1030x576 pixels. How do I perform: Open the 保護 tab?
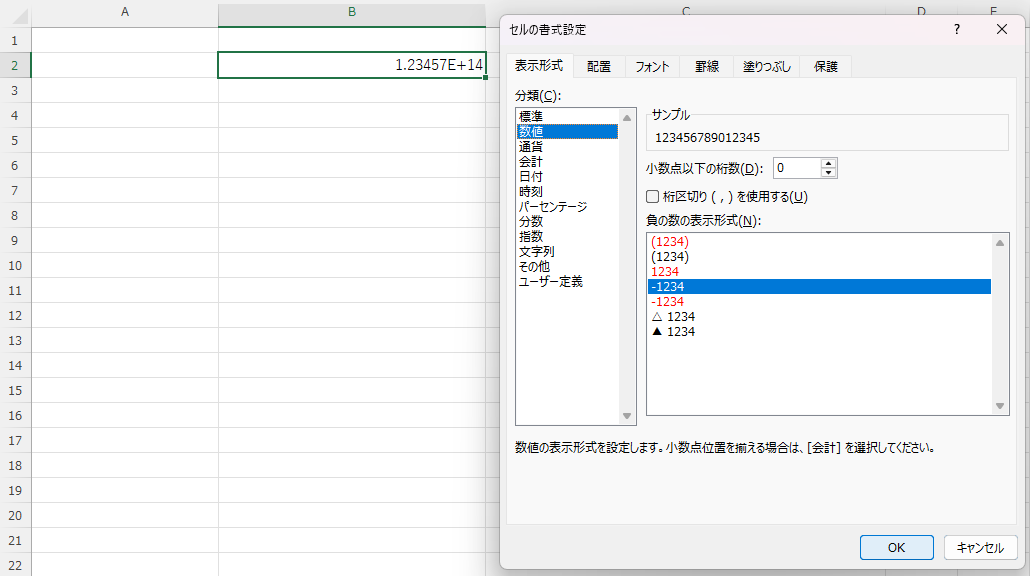(x=826, y=66)
